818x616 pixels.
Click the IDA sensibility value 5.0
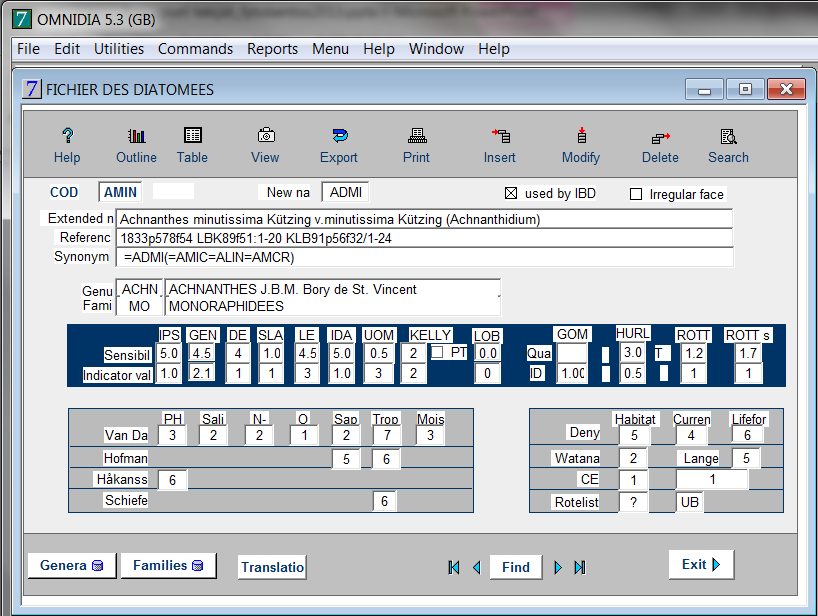tap(342, 353)
